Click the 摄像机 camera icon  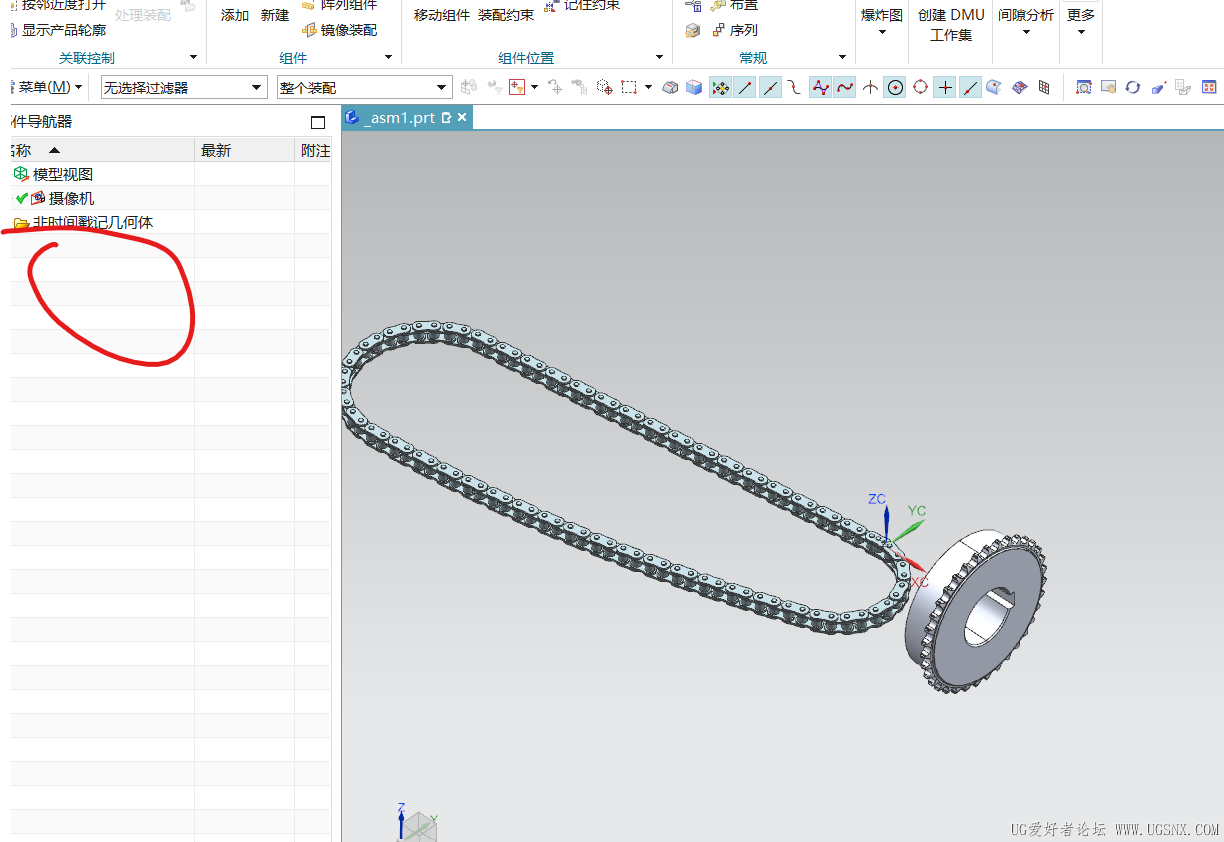(38, 198)
